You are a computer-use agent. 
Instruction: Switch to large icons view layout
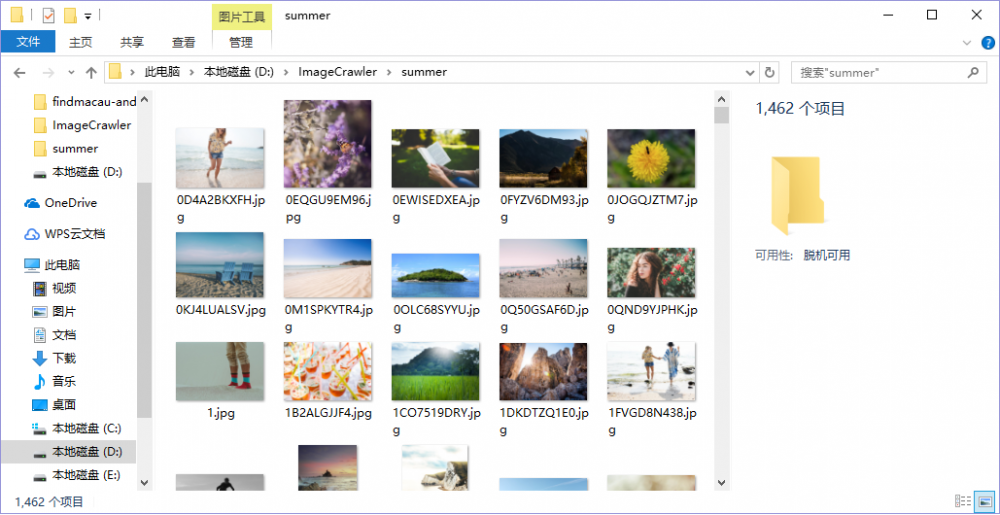(985, 502)
